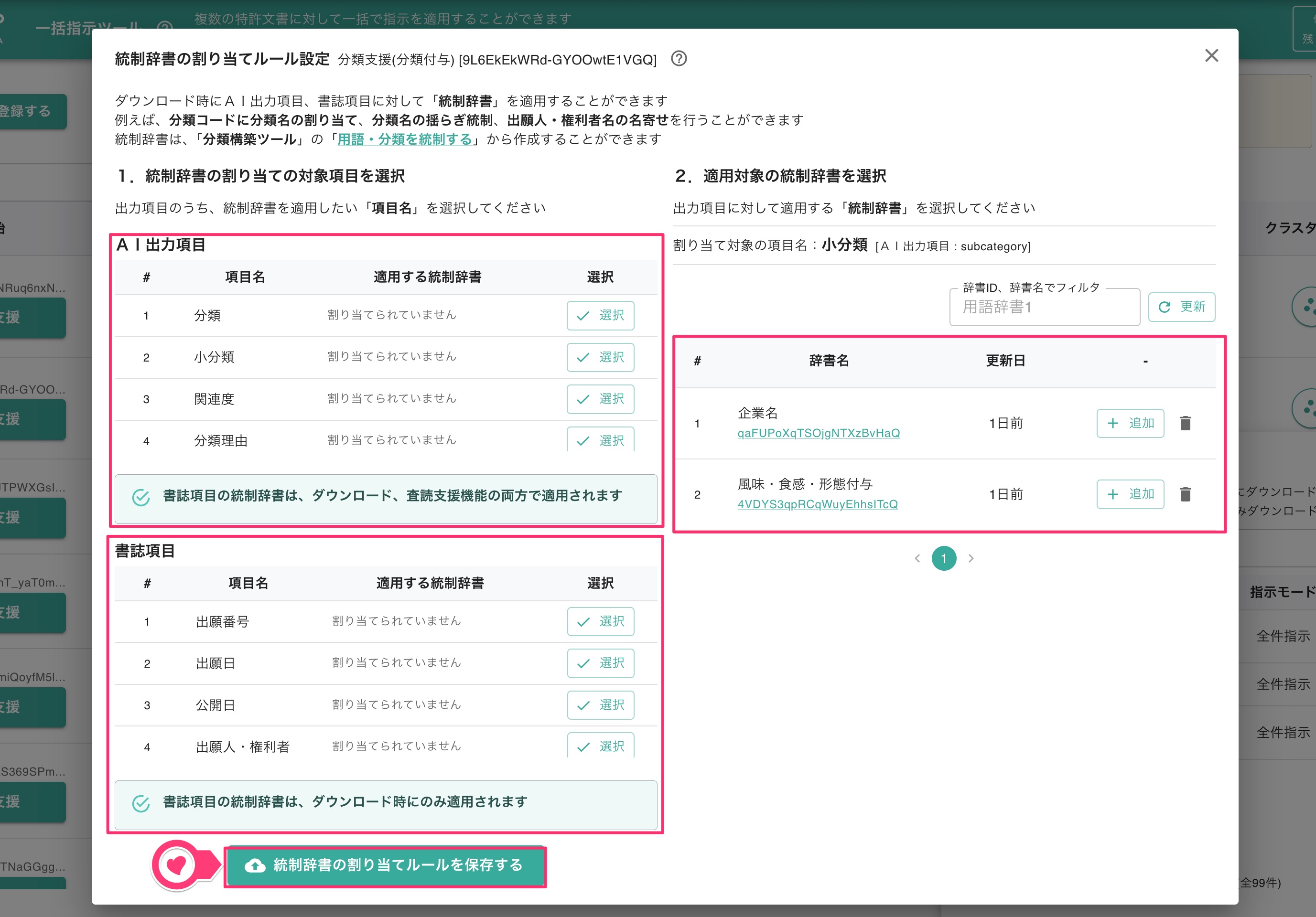Select the 分類 AI output item

click(x=600, y=315)
